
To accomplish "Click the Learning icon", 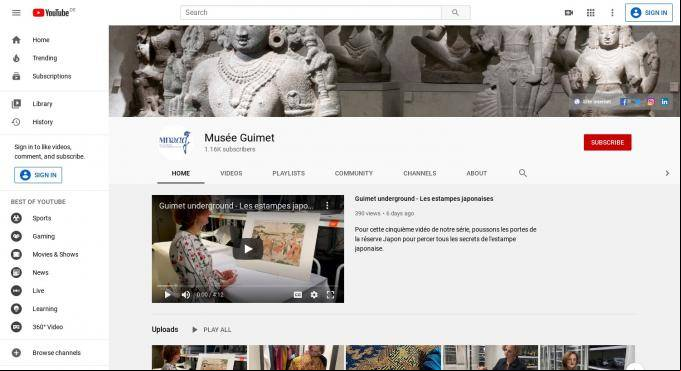I will tap(17, 309).
